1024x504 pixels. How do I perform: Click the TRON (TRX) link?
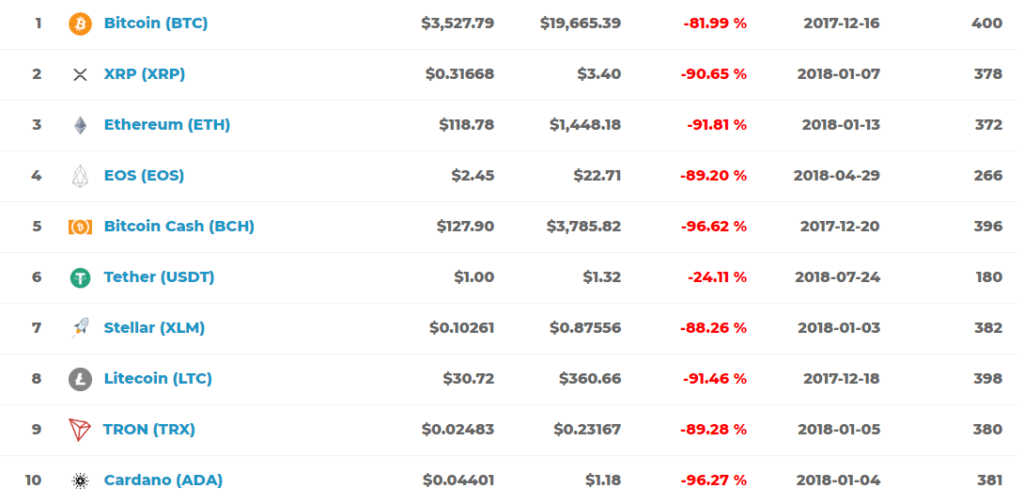(149, 430)
